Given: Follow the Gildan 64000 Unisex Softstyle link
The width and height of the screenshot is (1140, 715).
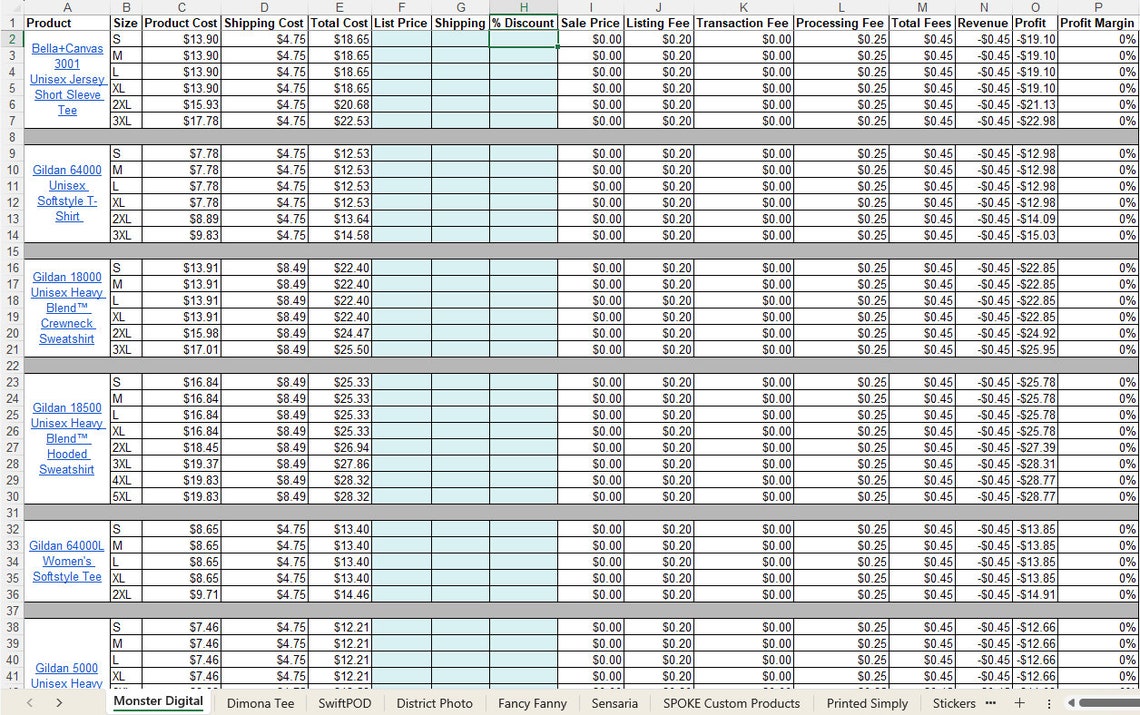Looking at the screenshot, I should [66, 193].
